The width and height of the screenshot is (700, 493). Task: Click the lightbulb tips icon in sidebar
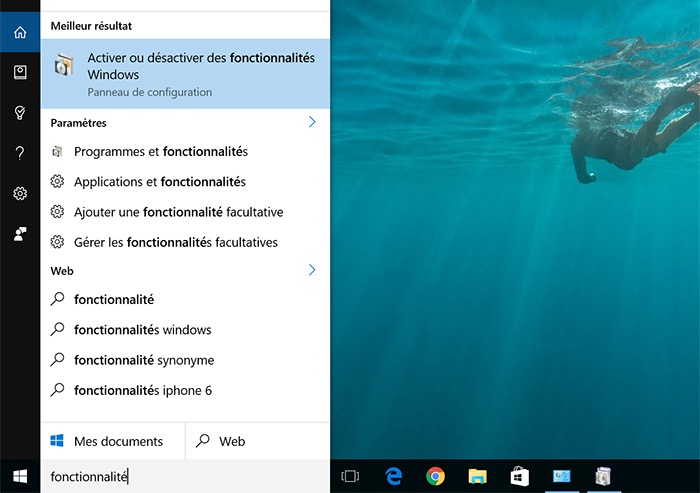click(x=20, y=112)
